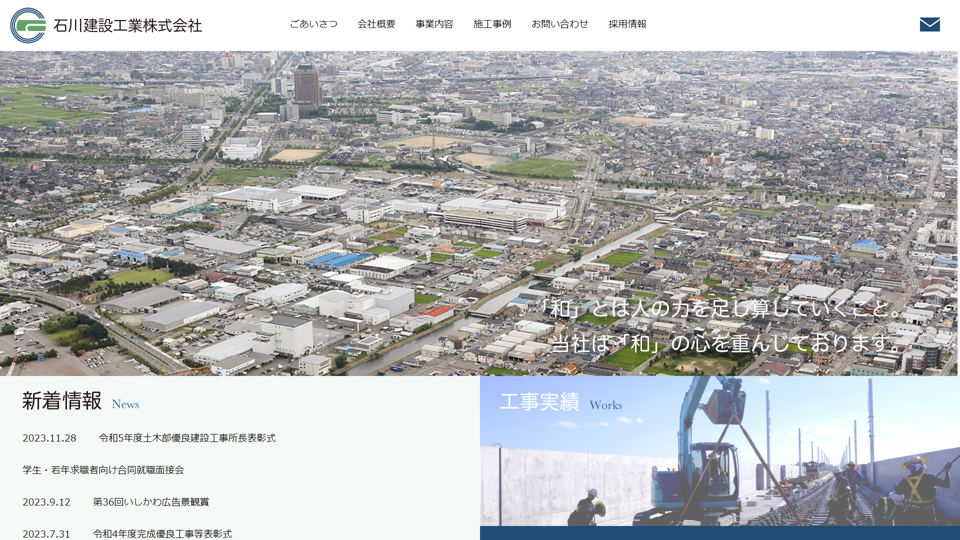Select 事業内容 in the navigation bar
The image size is (960, 540).
click(434, 24)
